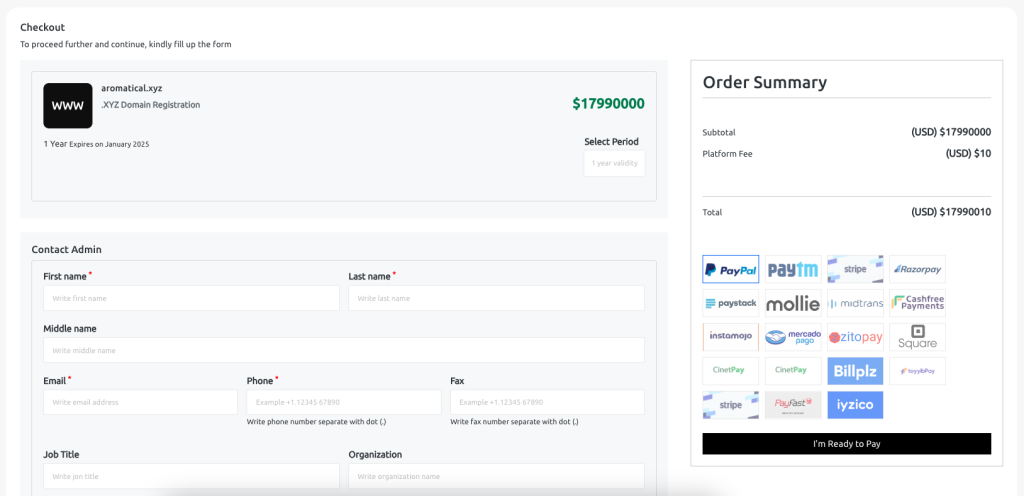The width and height of the screenshot is (1024, 496).
Task: Click the Contact Admin section heading
Action: click(x=67, y=249)
